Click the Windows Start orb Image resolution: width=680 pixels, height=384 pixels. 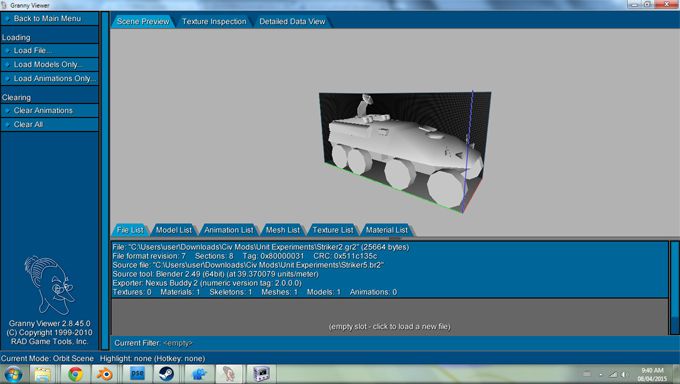click(13, 374)
